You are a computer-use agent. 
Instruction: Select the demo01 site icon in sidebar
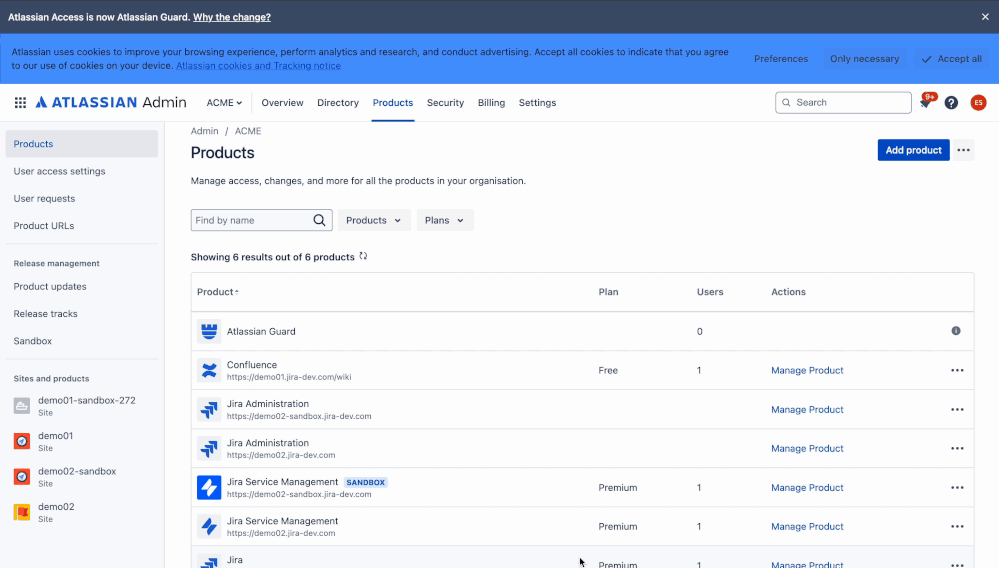click(22, 441)
